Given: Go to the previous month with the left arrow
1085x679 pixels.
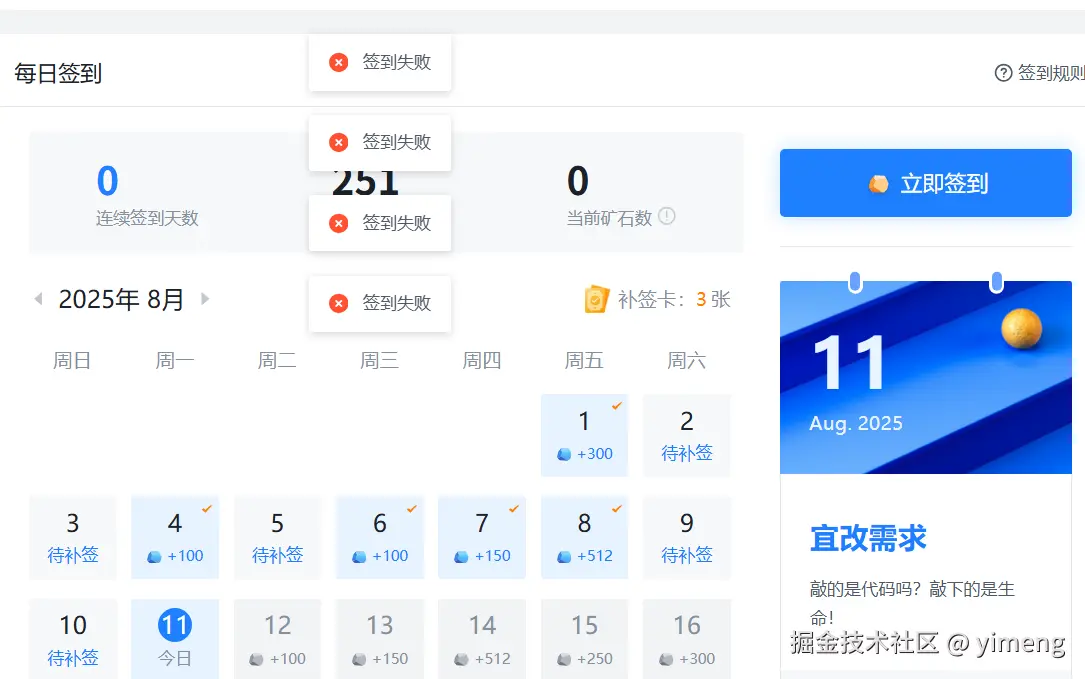Looking at the screenshot, I should (x=38, y=298).
